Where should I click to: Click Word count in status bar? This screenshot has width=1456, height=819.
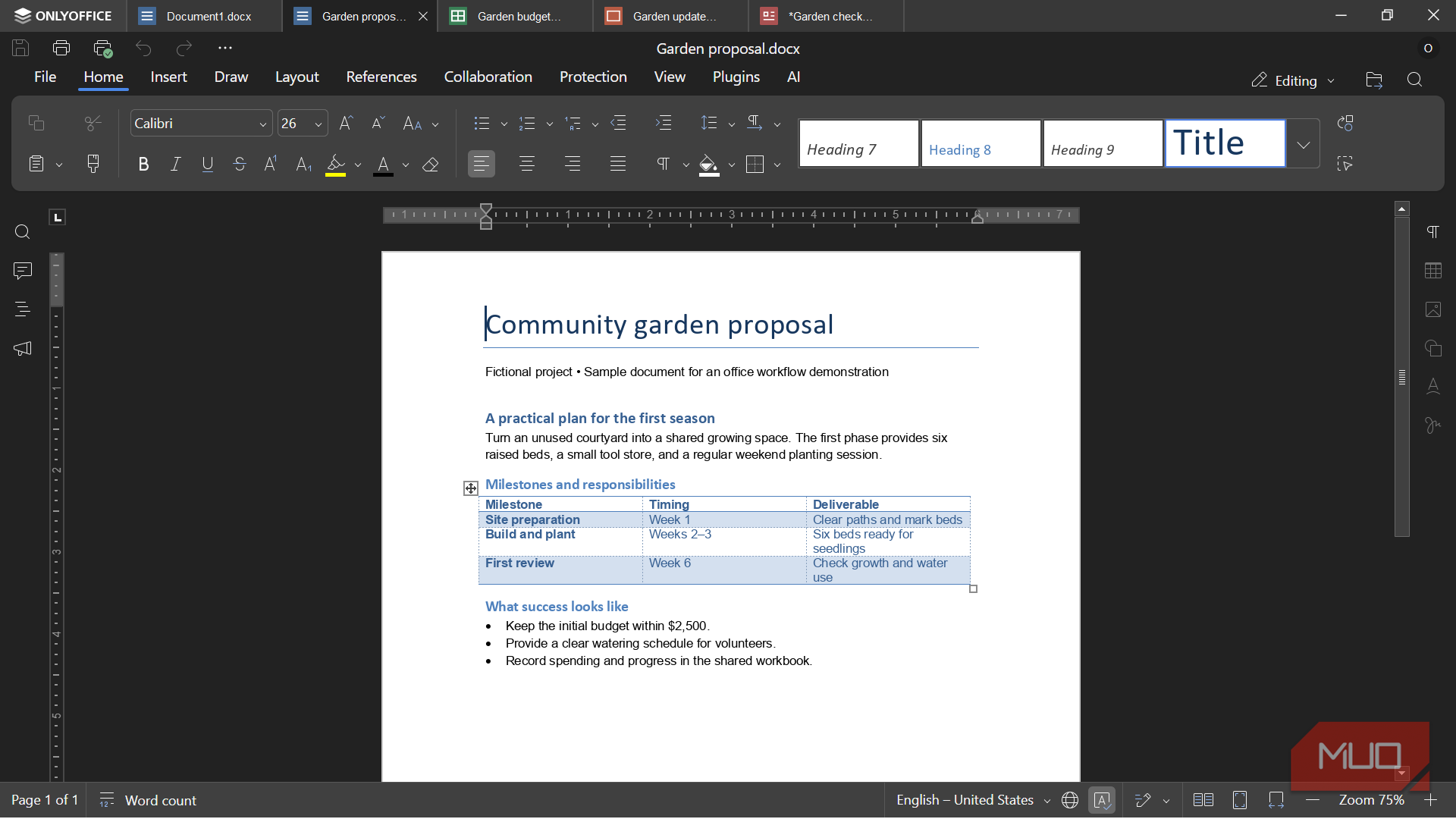point(148,800)
